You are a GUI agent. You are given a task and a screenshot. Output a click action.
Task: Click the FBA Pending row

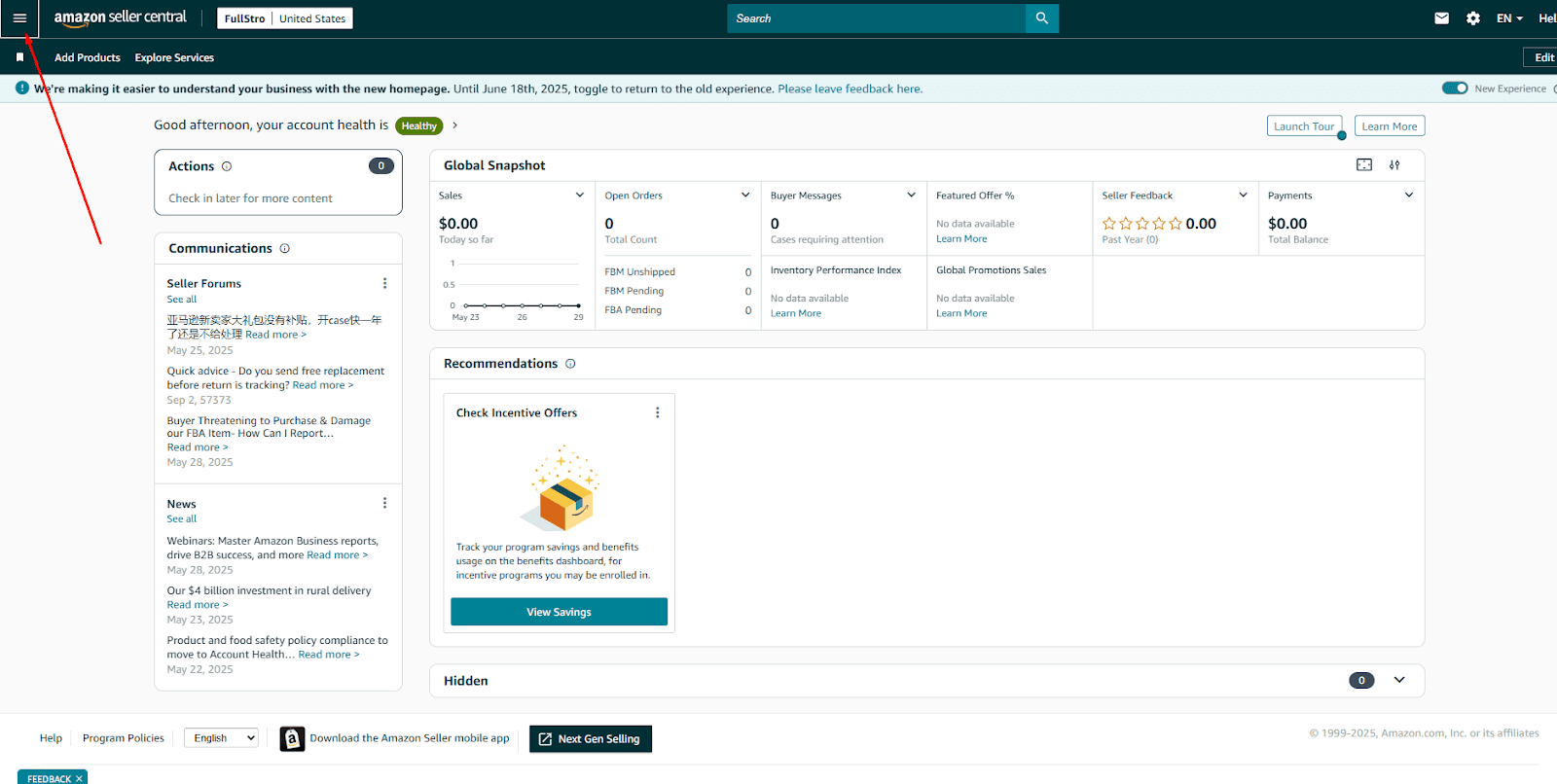677,310
